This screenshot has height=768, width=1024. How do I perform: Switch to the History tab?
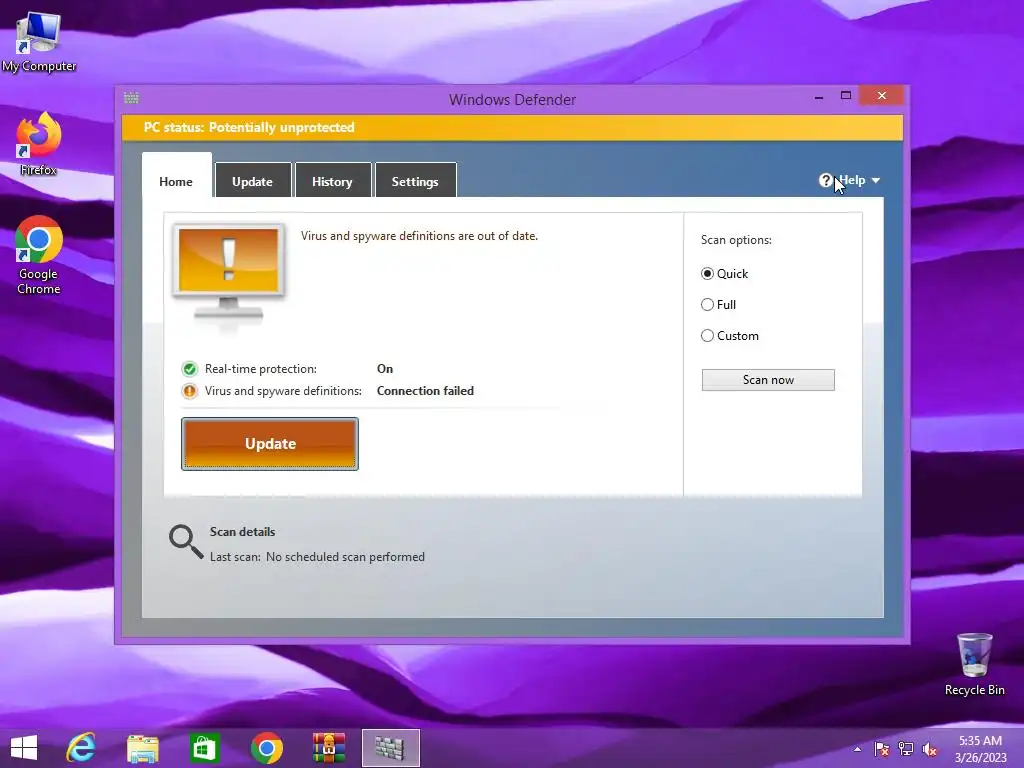[x=333, y=180]
